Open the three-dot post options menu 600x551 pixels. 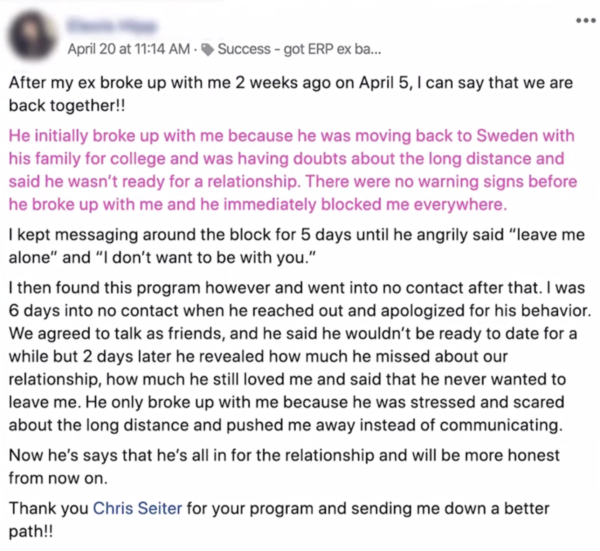click(585, 21)
